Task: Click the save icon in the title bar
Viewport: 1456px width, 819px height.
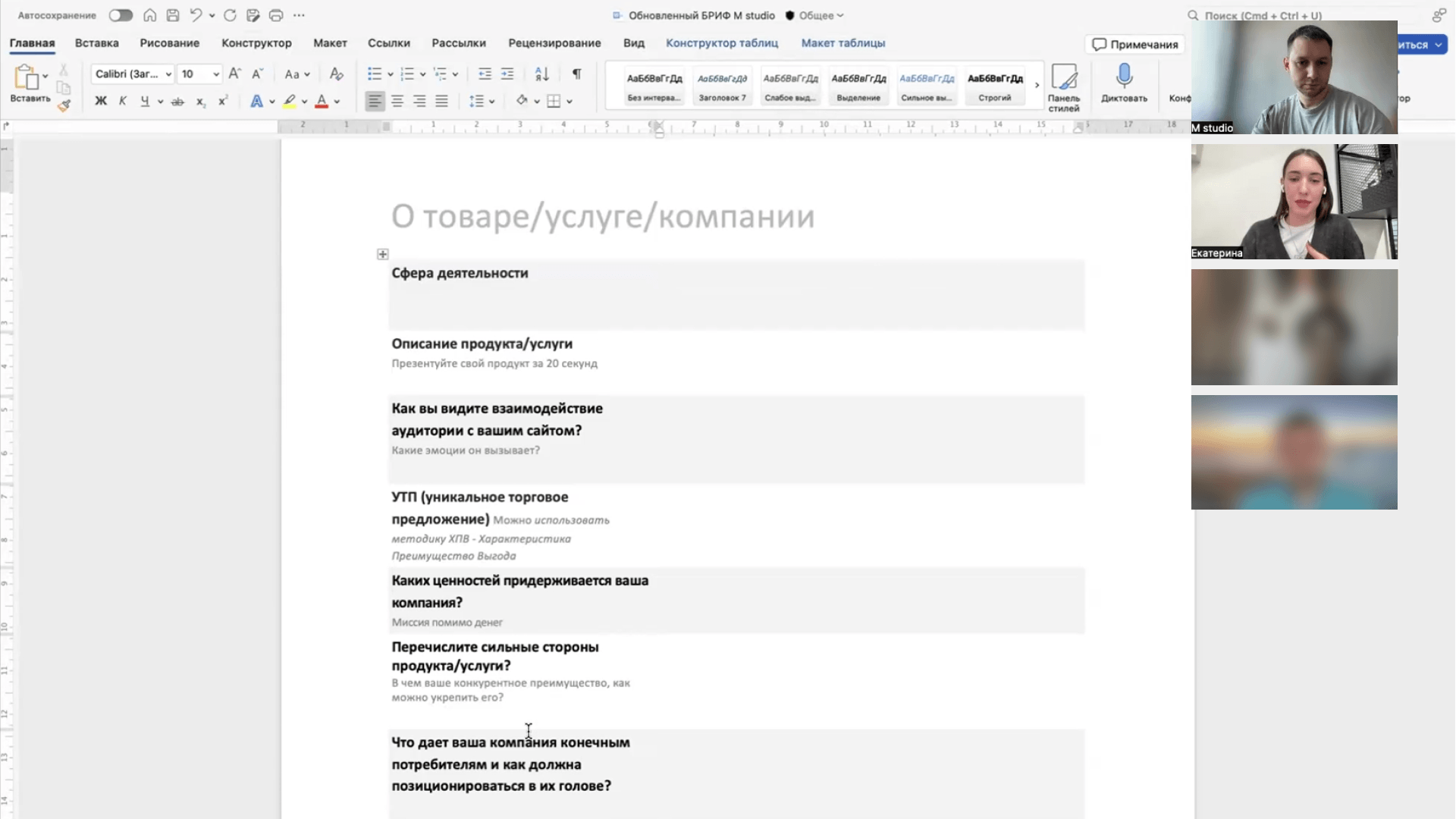Action: pos(173,15)
